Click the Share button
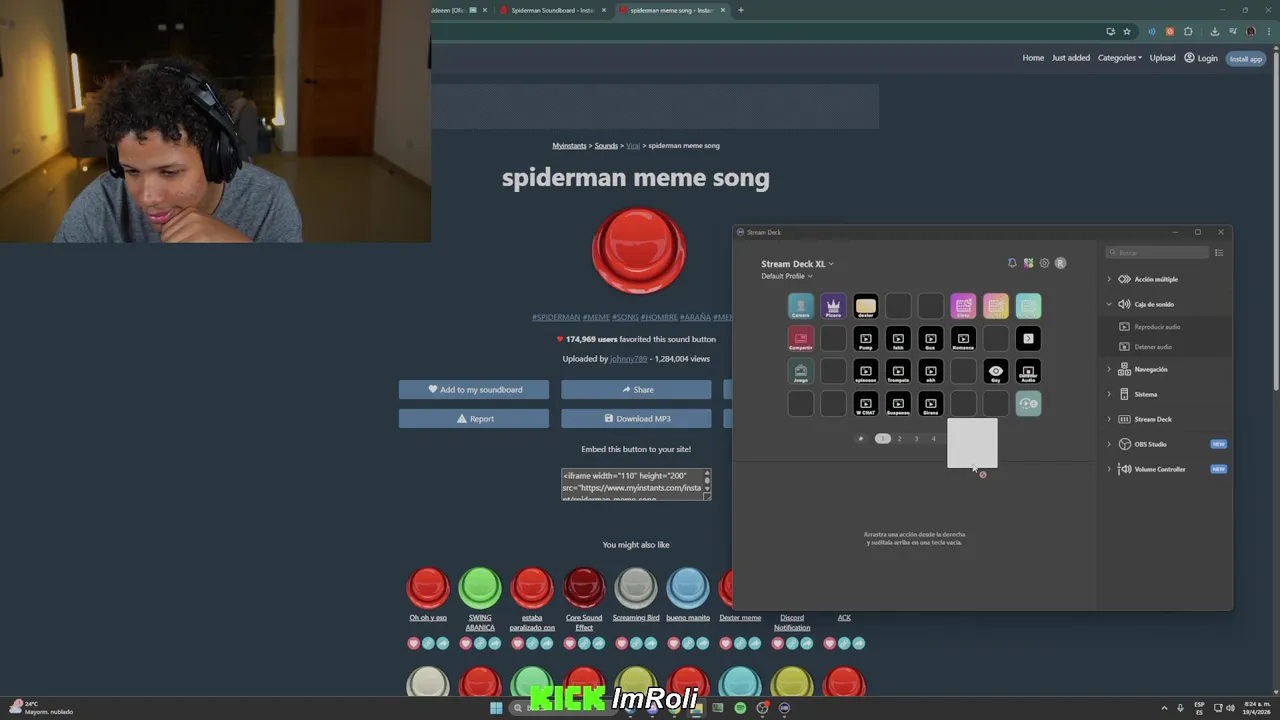1280x720 pixels. pos(636,390)
